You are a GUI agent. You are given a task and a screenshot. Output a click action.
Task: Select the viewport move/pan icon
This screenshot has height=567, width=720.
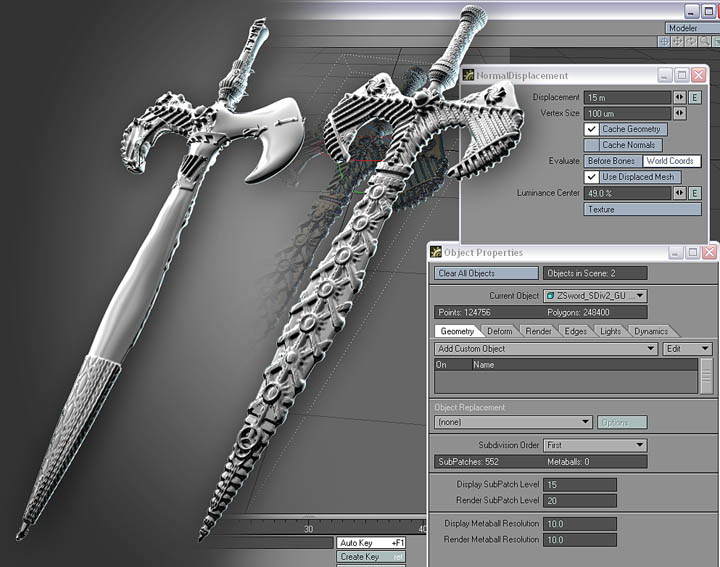point(678,41)
